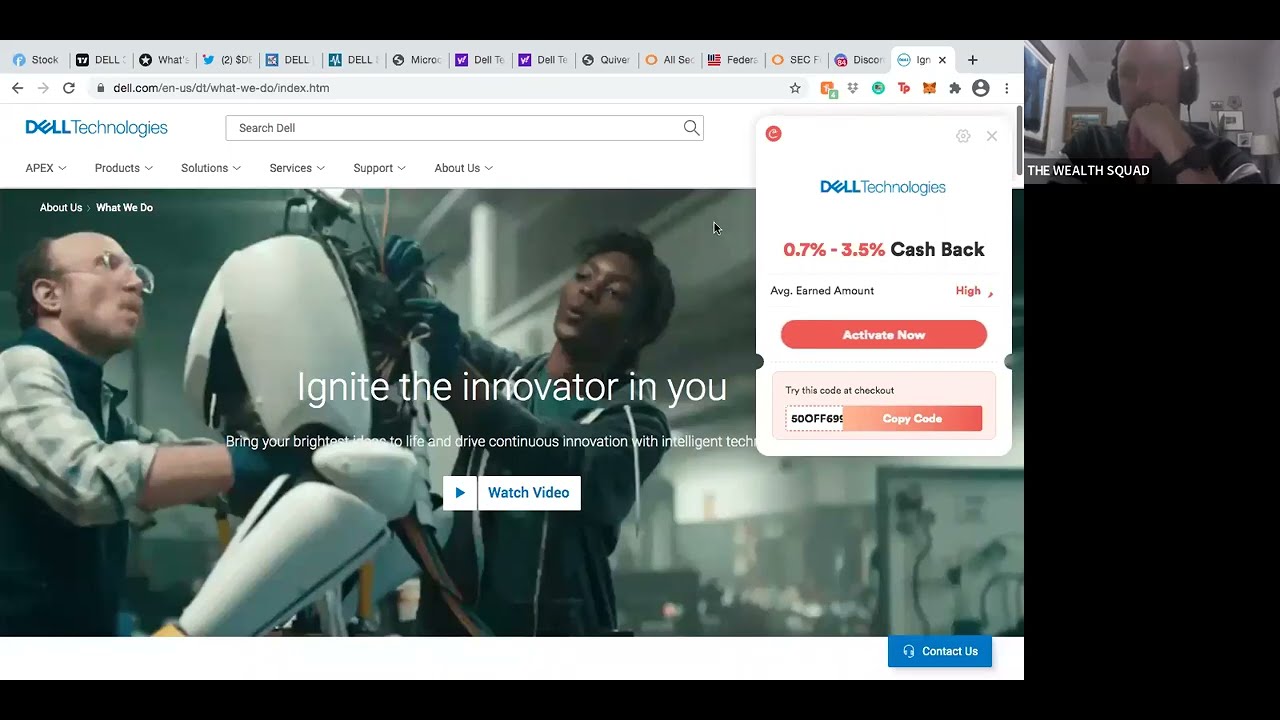Click the red Rakuten-style logo in popup
The height and width of the screenshot is (720, 1280).
coord(773,134)
